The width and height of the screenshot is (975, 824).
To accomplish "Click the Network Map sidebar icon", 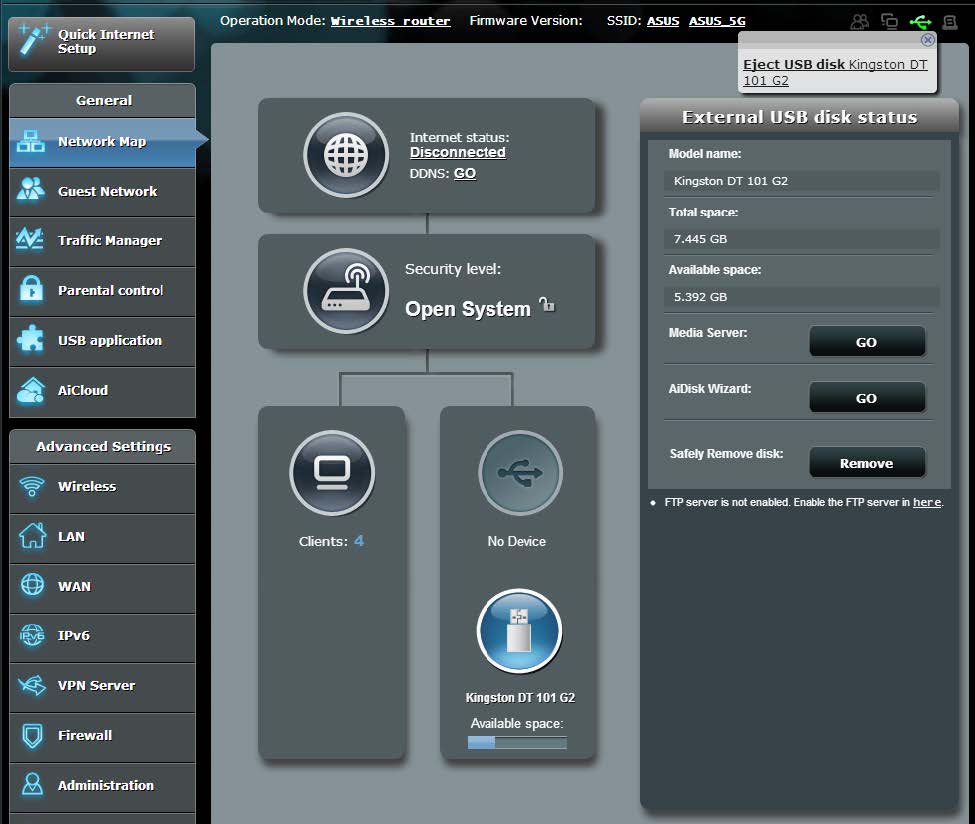I will click(x=30, y=142).
